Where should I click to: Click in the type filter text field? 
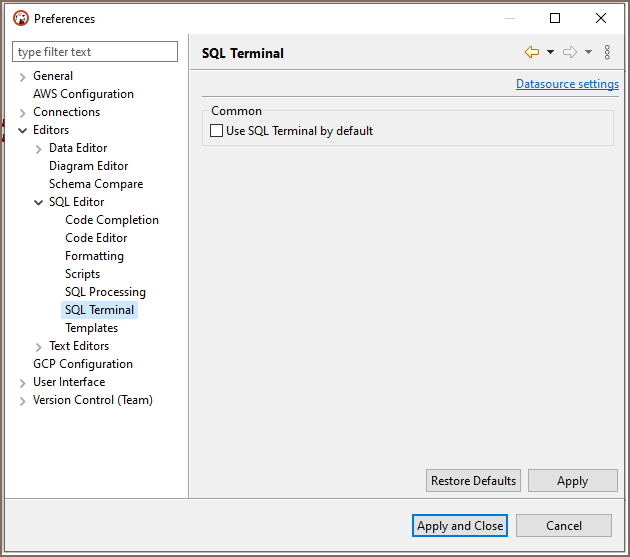point(95,52)
